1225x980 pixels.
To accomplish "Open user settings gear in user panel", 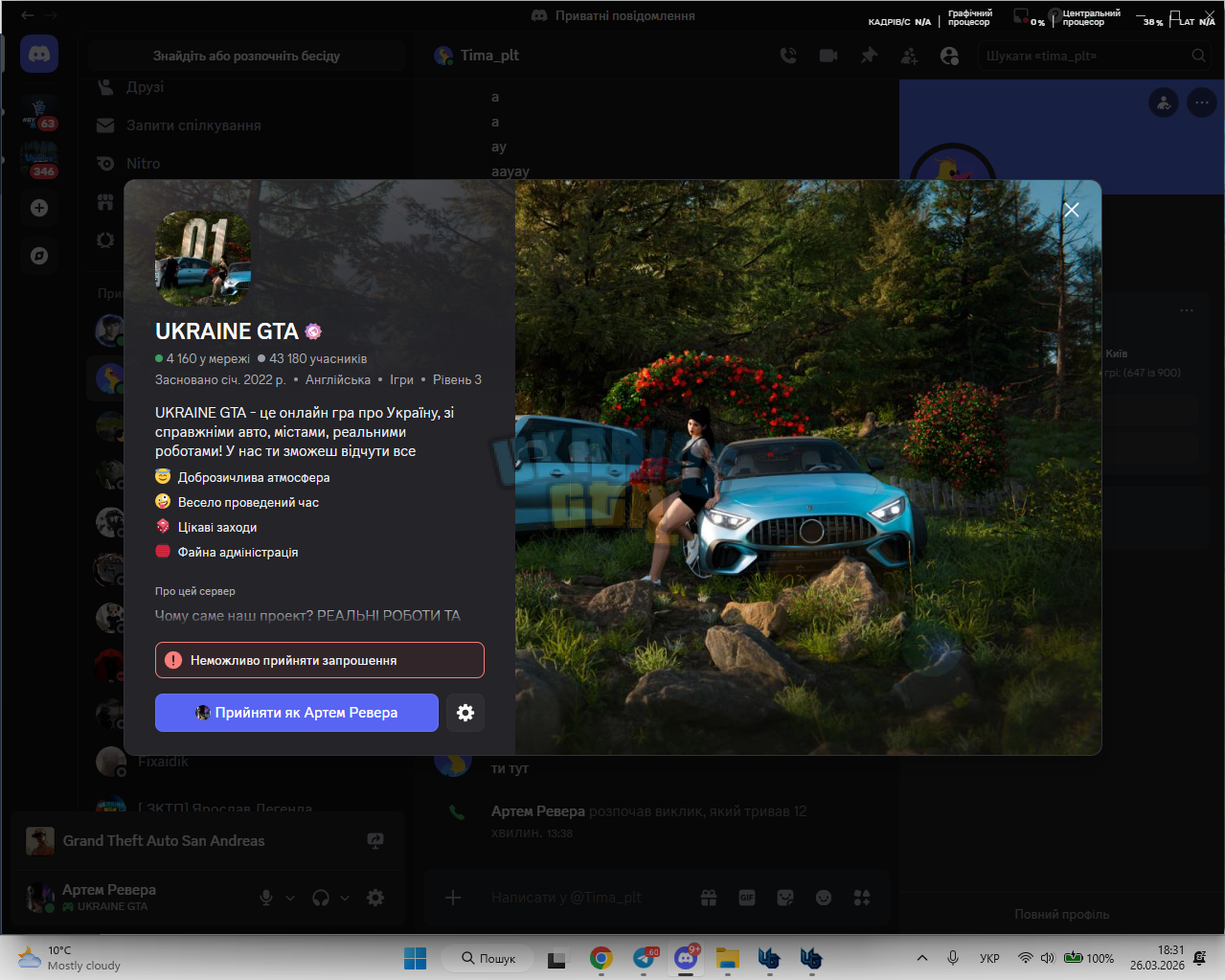I will (375, 898).
